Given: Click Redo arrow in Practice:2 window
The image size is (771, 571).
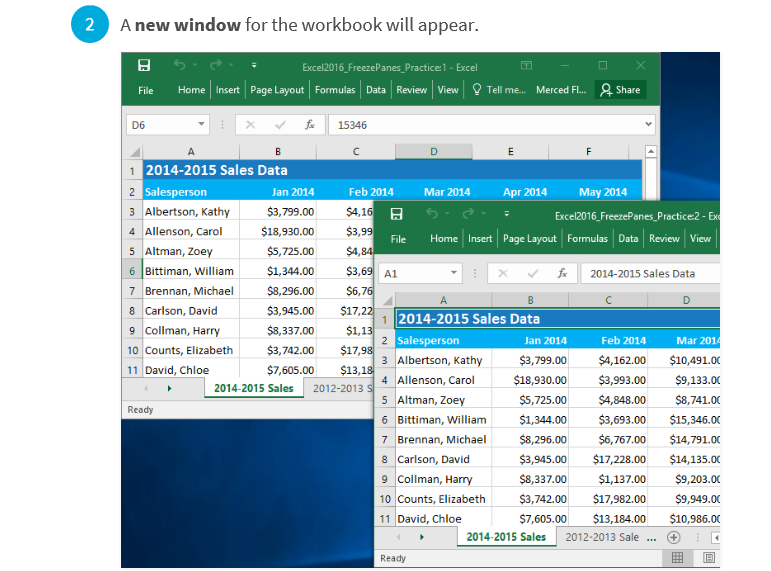Looking at the screenshot, I should (468, 213).
